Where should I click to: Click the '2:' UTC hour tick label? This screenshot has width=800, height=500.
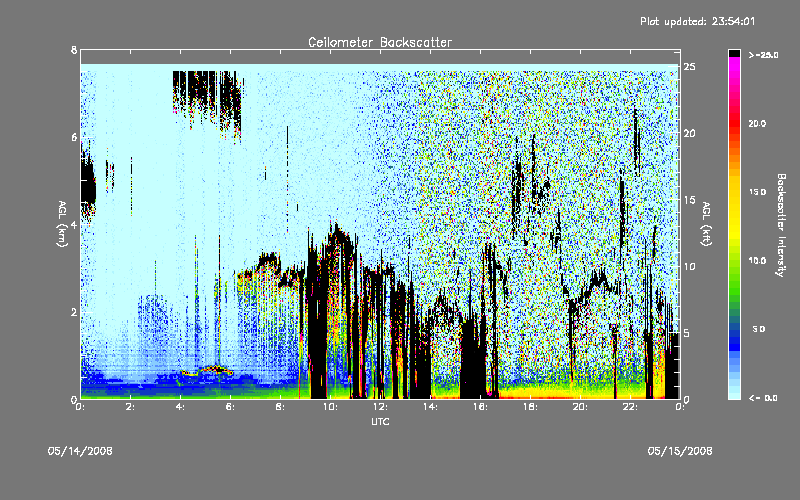131,407
